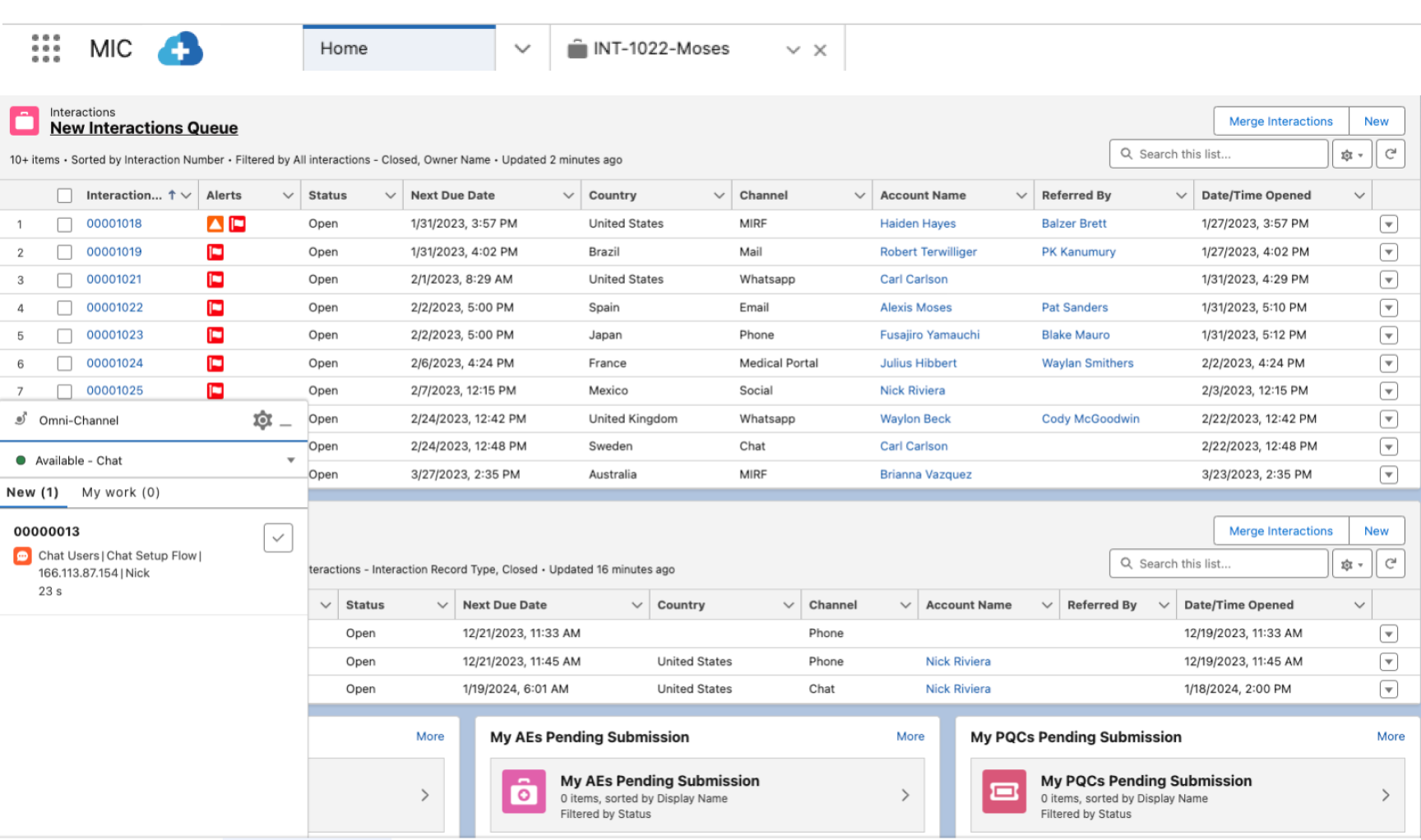Refresh the lower interactions list
1421x840 pixels.
click(x=1391, y=564)
